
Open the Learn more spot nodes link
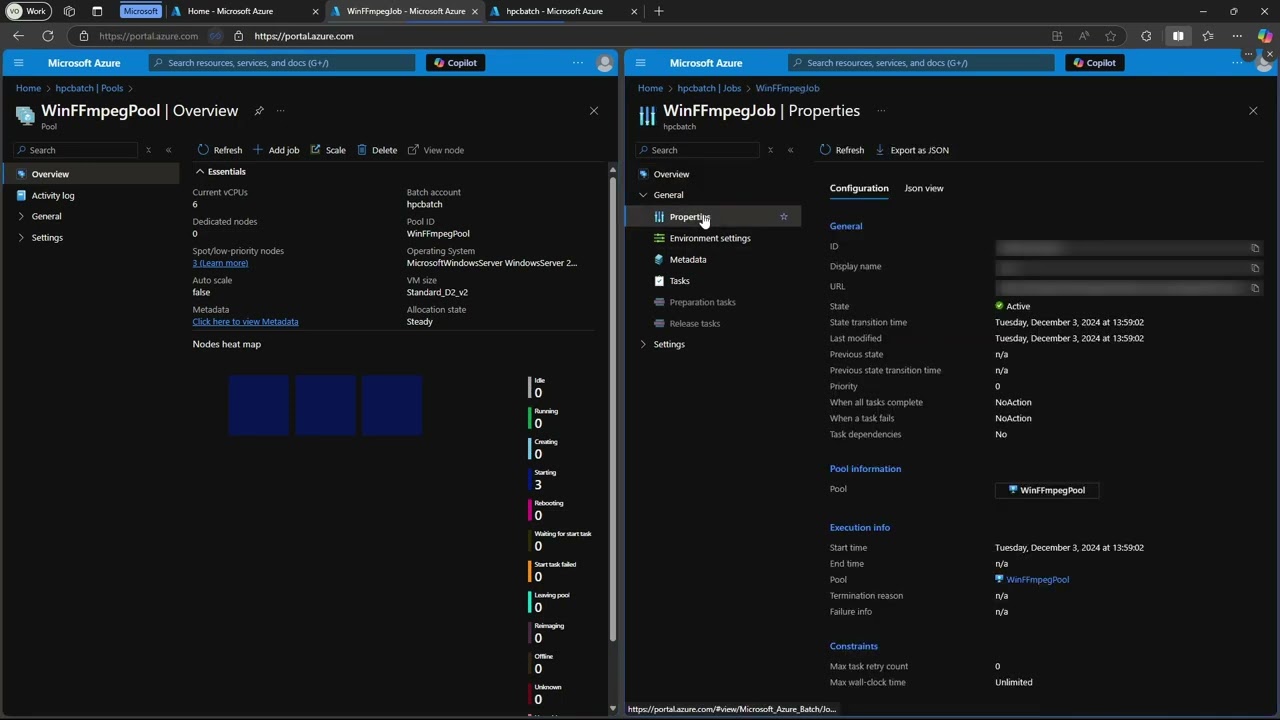[x=220, y=263]
